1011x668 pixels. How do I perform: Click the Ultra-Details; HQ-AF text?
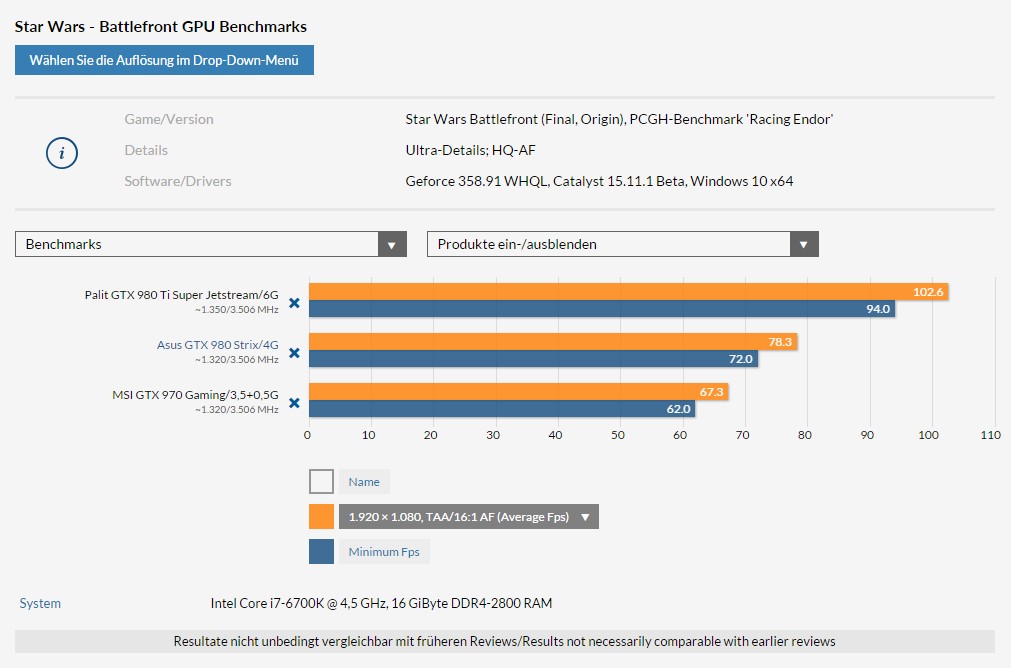pyautogui.click(x=471, y=150)
